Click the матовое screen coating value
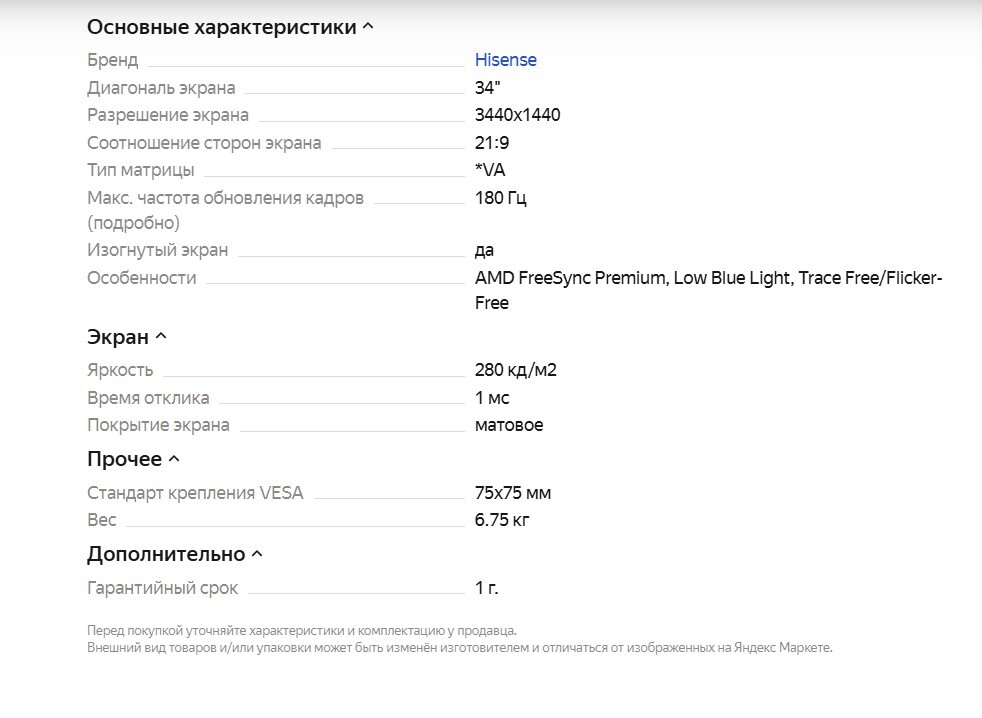The height and width of the screenshot is (718, 982). [509, 425]
